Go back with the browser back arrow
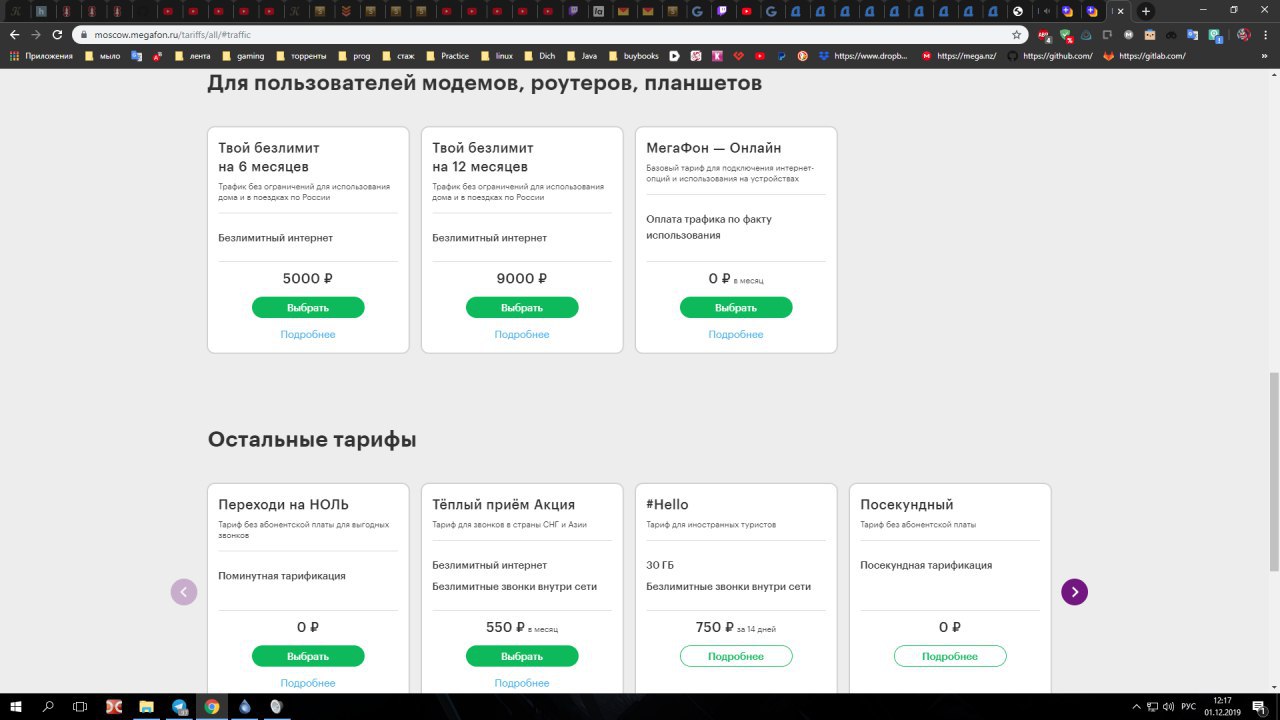The width and height of the screenshot is (1280, 720). [14, 34]
